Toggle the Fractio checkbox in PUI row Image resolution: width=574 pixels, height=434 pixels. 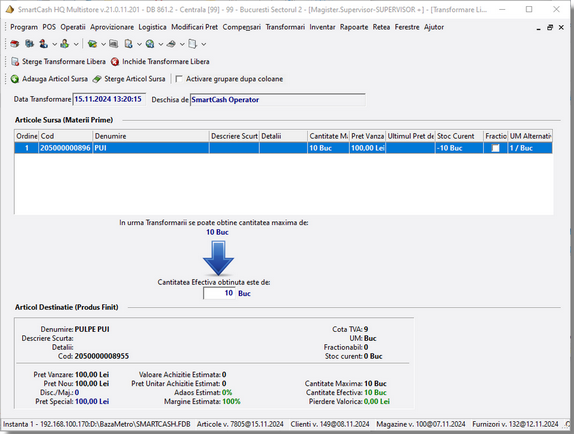coord(495,148)
